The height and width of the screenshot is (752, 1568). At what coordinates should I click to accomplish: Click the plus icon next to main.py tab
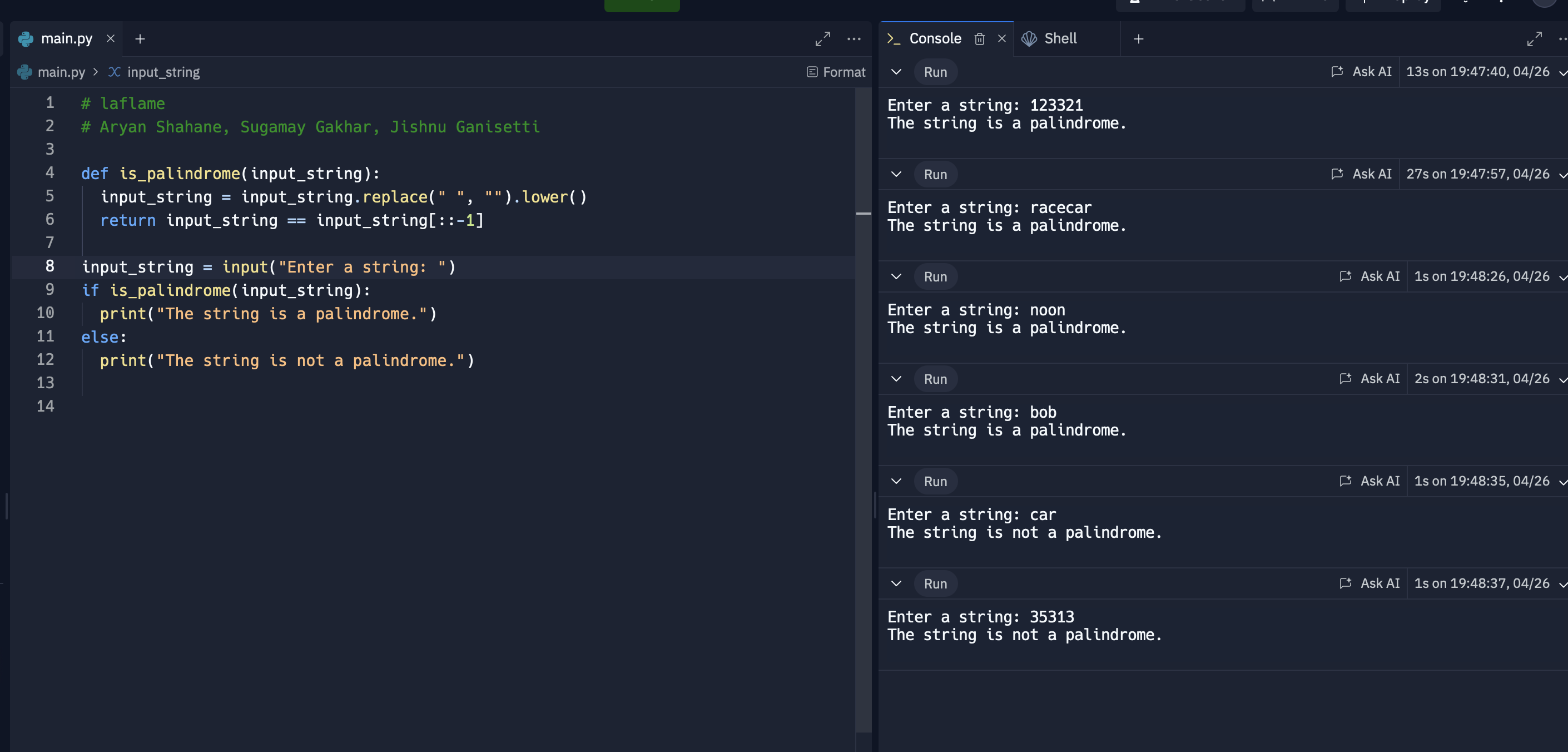pyautogui.click(x=140, y=39)
